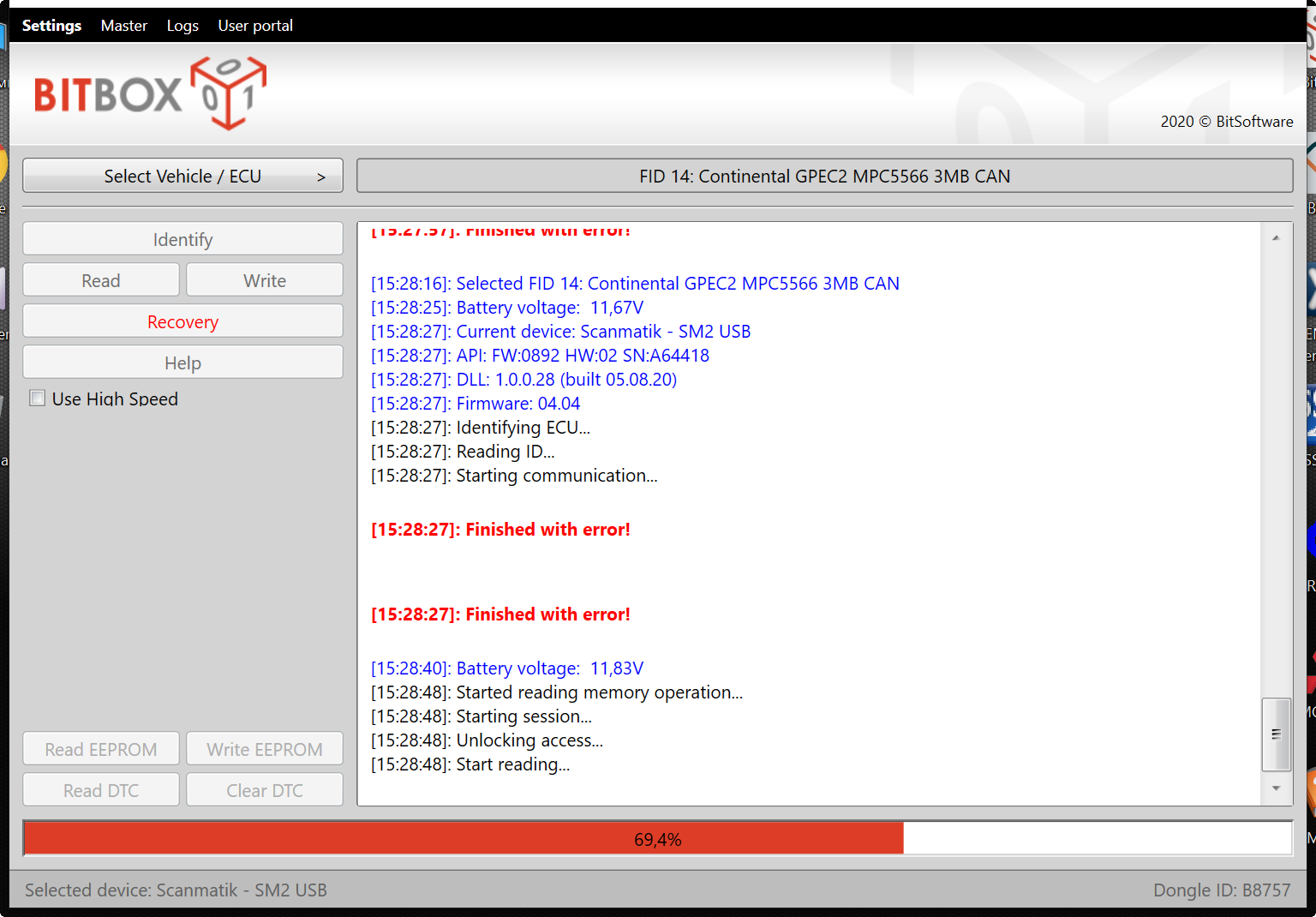Click the Write EEPROM button
The height and width of the screenshot is (917, 1316).
[x=265, y=749]
